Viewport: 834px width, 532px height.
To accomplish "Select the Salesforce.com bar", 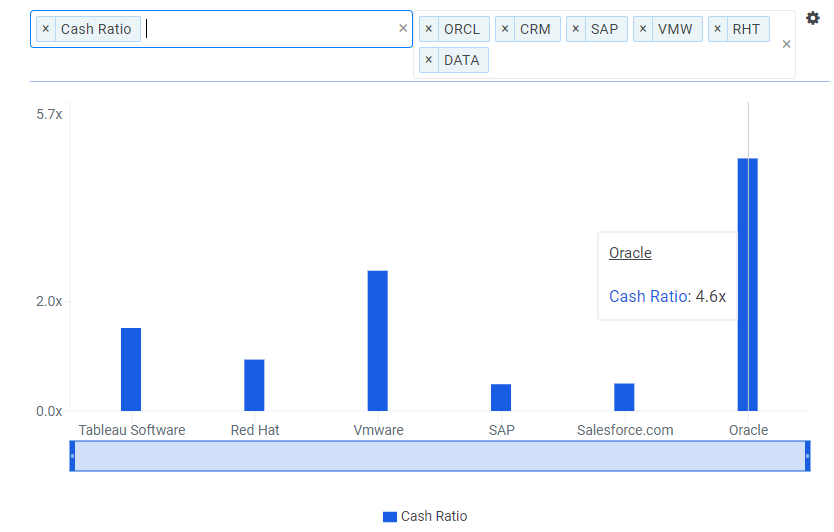I will (624, 397).
